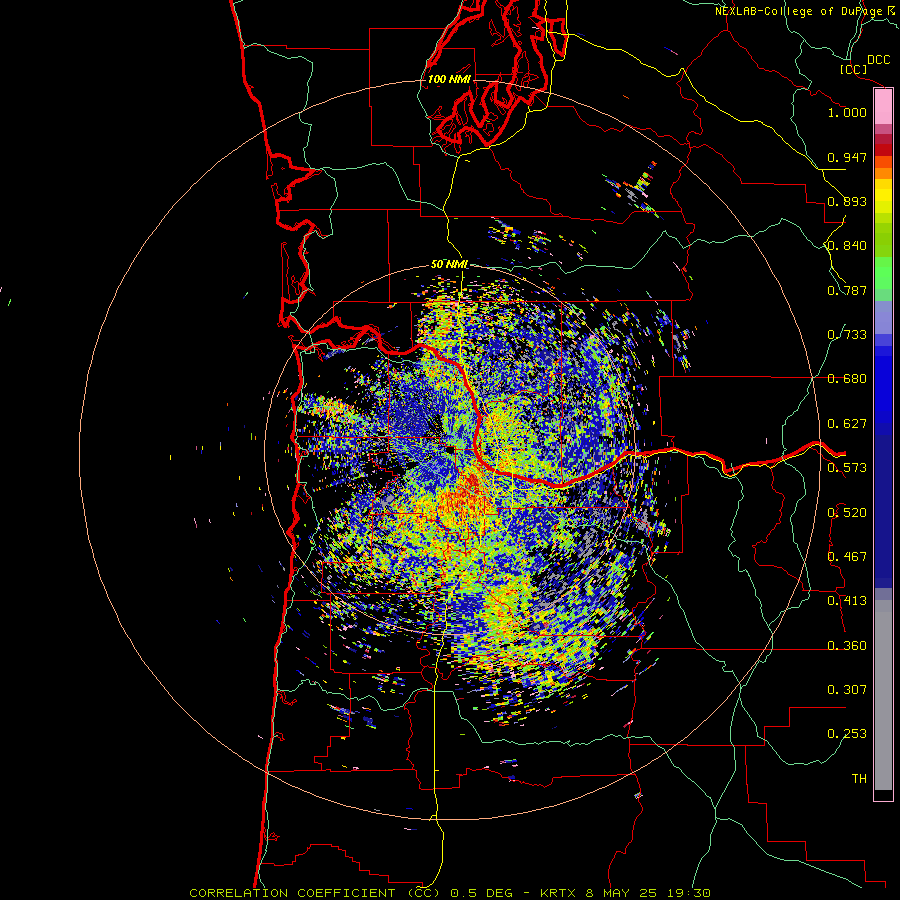
Task: Pick the bright green segment of the color bar
Action: tap(883, 273)
